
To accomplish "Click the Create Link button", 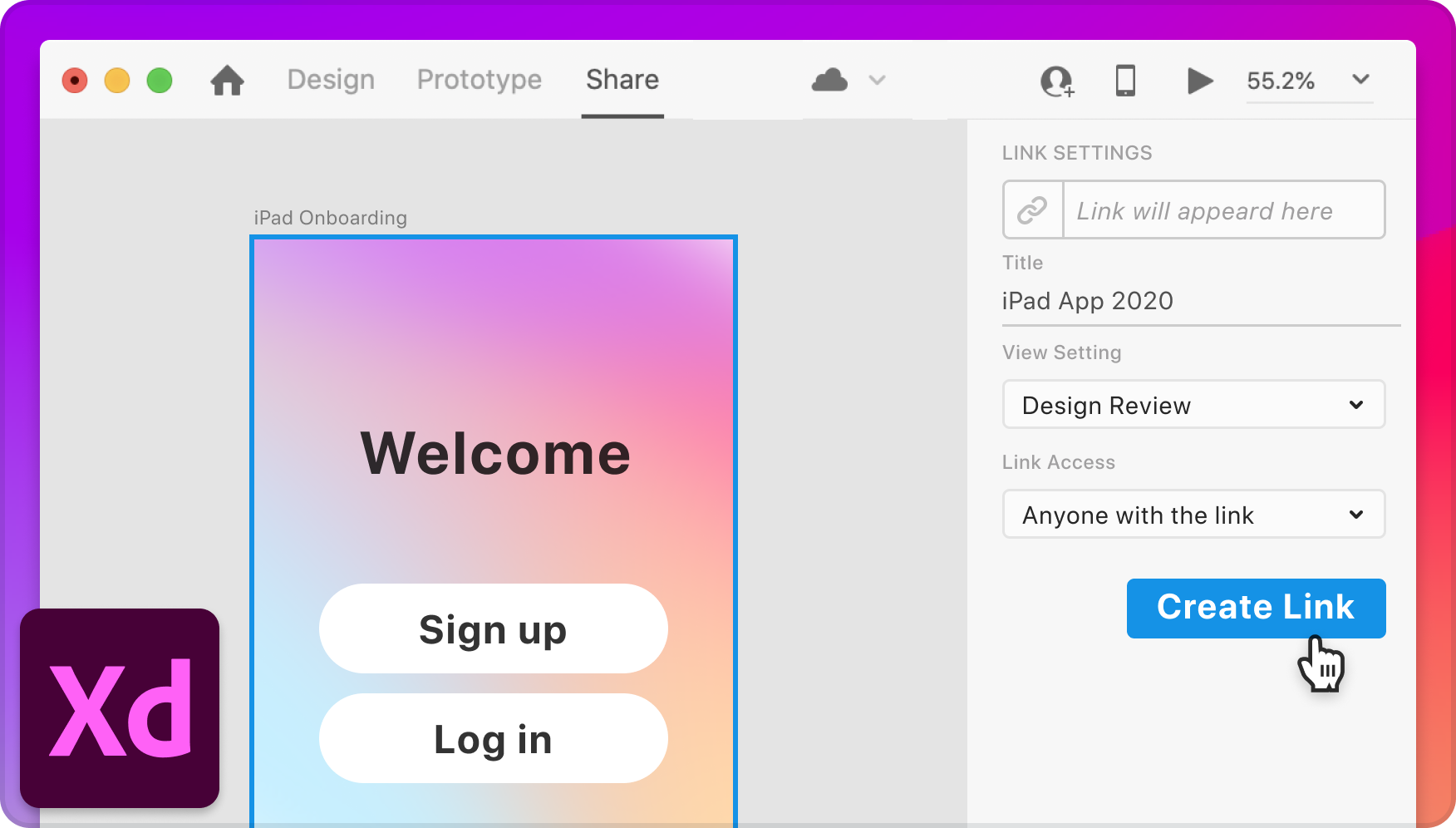I will coord(1256,608).
